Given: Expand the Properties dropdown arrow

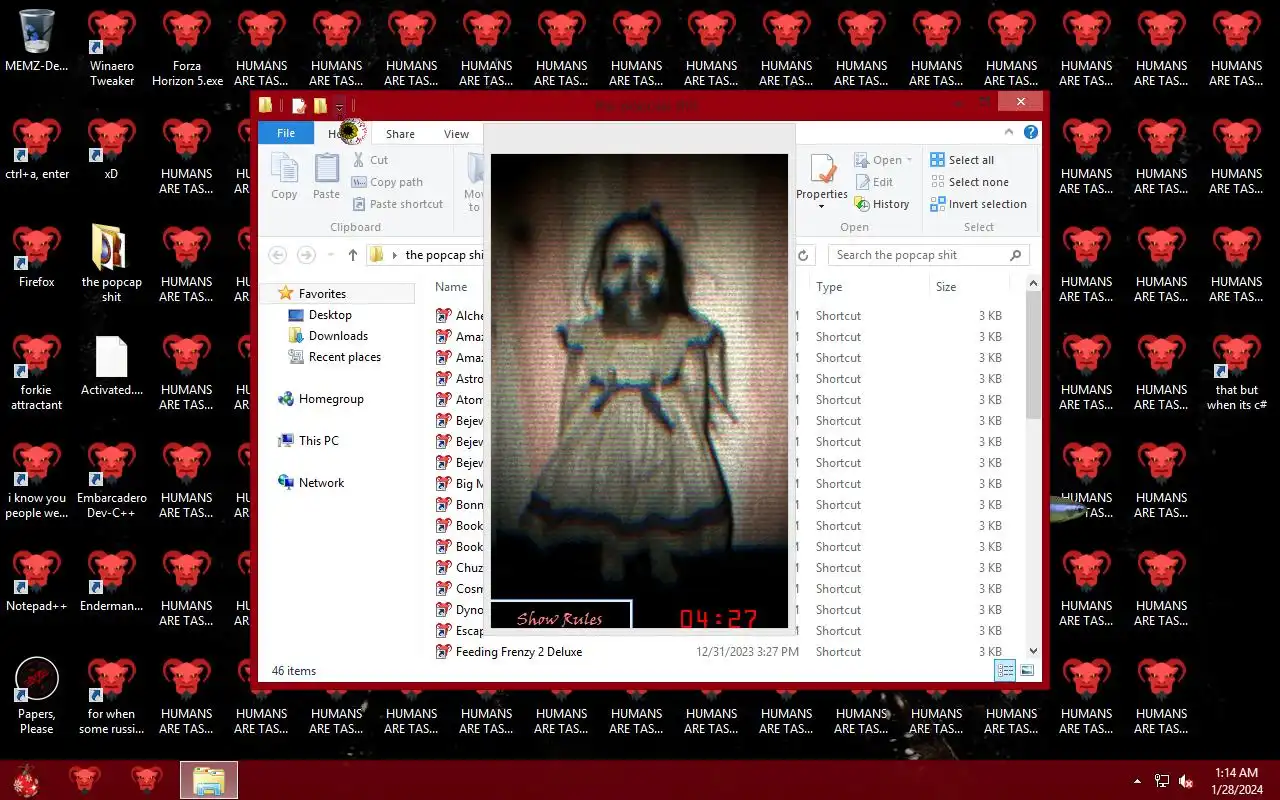Looking at the screenshot, I should 822,206.
